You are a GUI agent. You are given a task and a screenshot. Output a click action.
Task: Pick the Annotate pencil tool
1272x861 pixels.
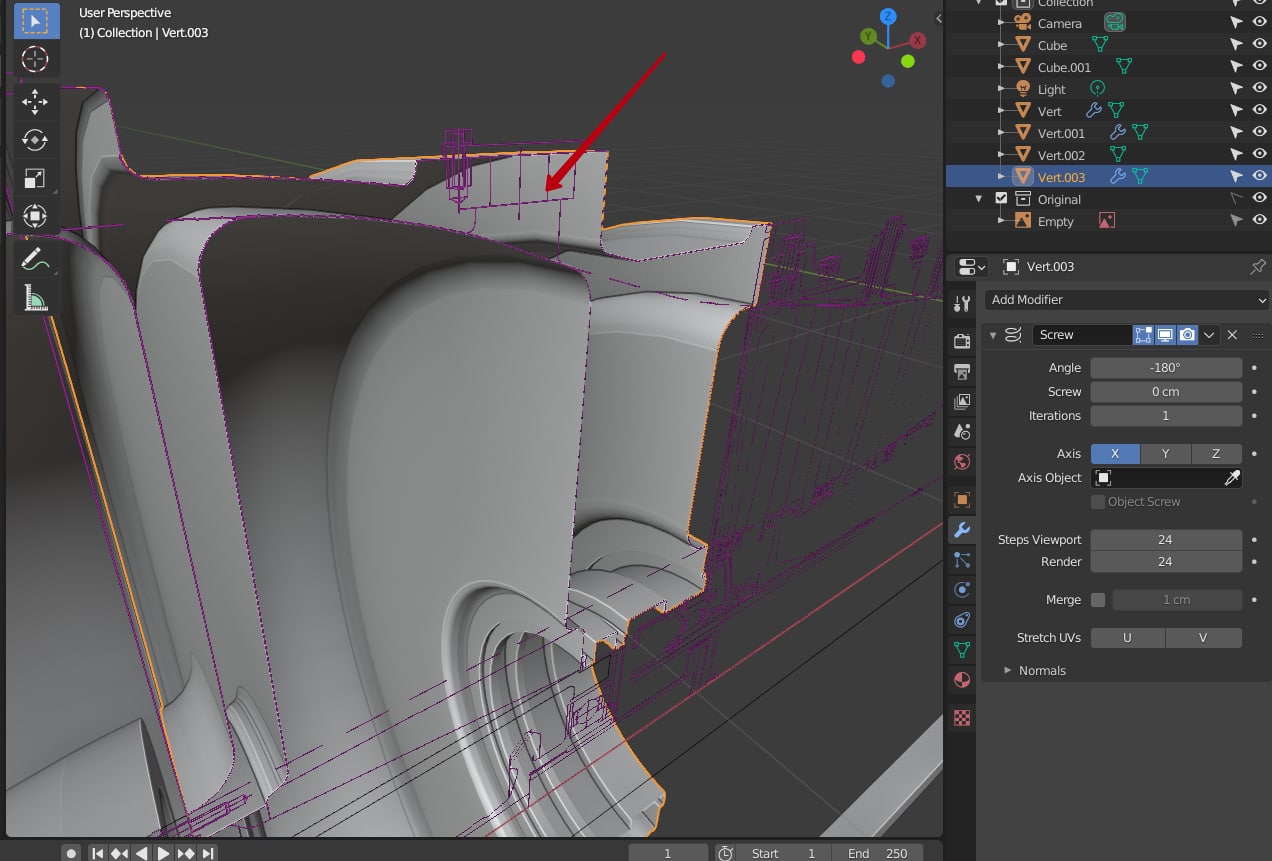(x=34, y=259)
